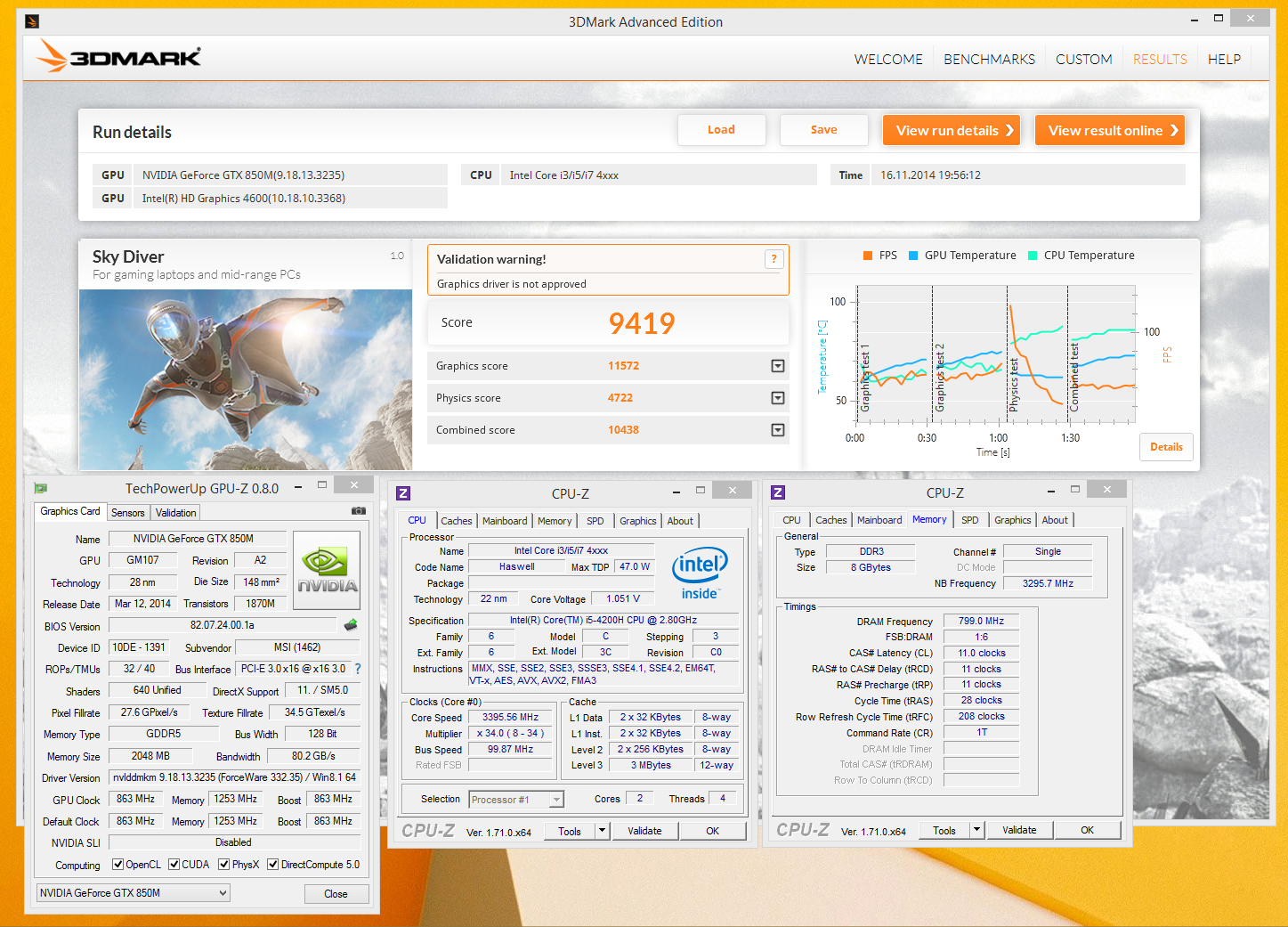
Task: Click the blue GPU Temperature legend marker
Action: tap(913, 256)
